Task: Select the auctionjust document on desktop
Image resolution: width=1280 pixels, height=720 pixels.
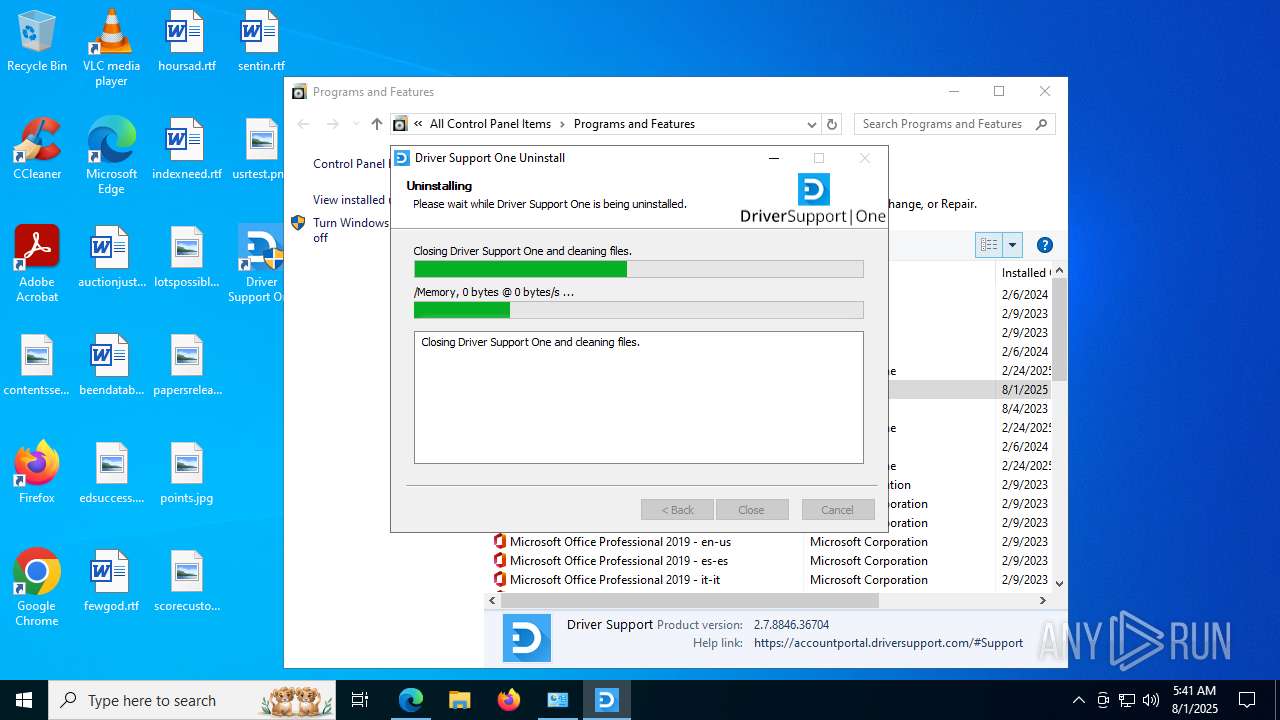Action: tap(111, 258)
